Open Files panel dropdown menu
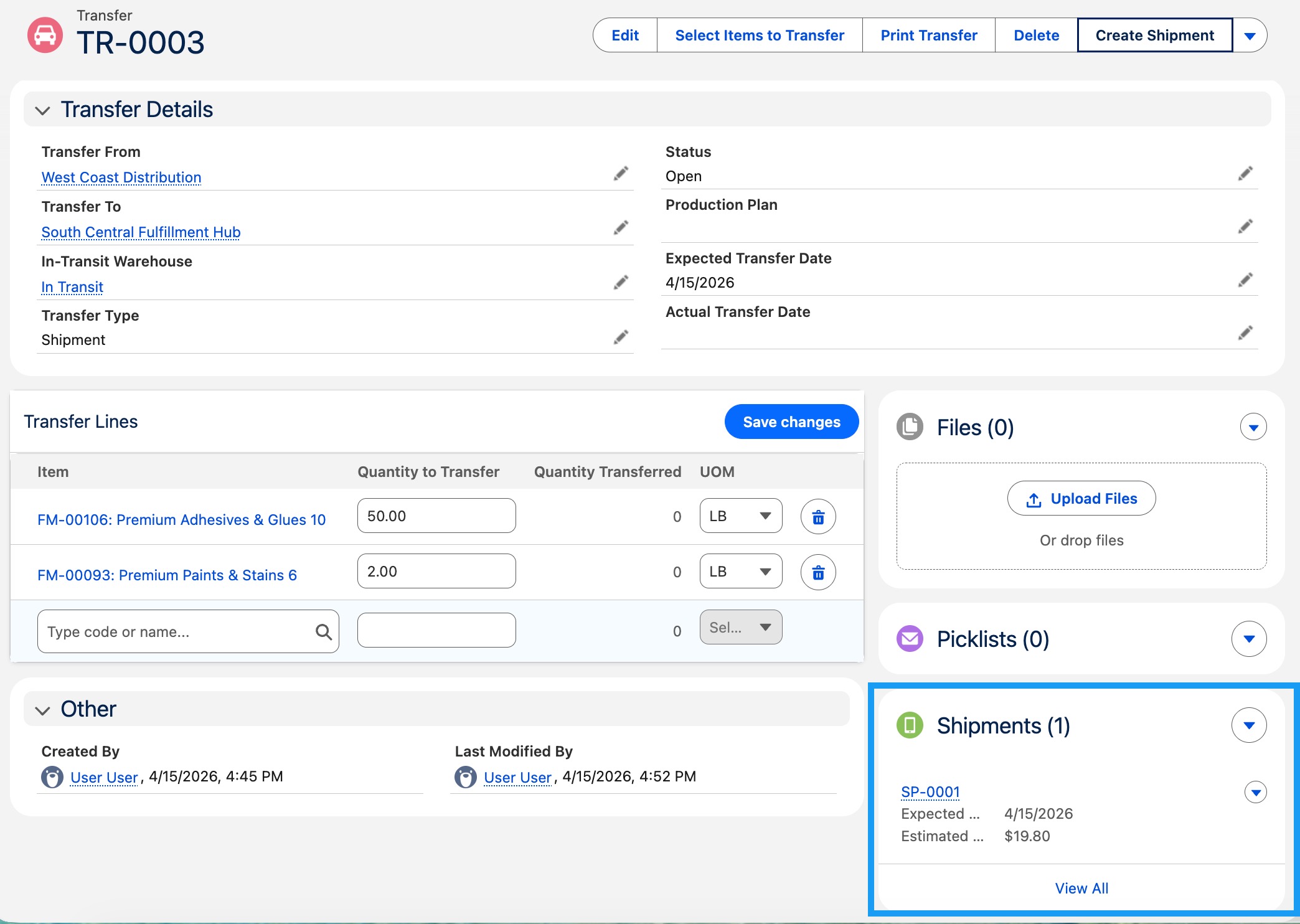The width and height of the screenshot is (1300, 924). pos(1253,427)
